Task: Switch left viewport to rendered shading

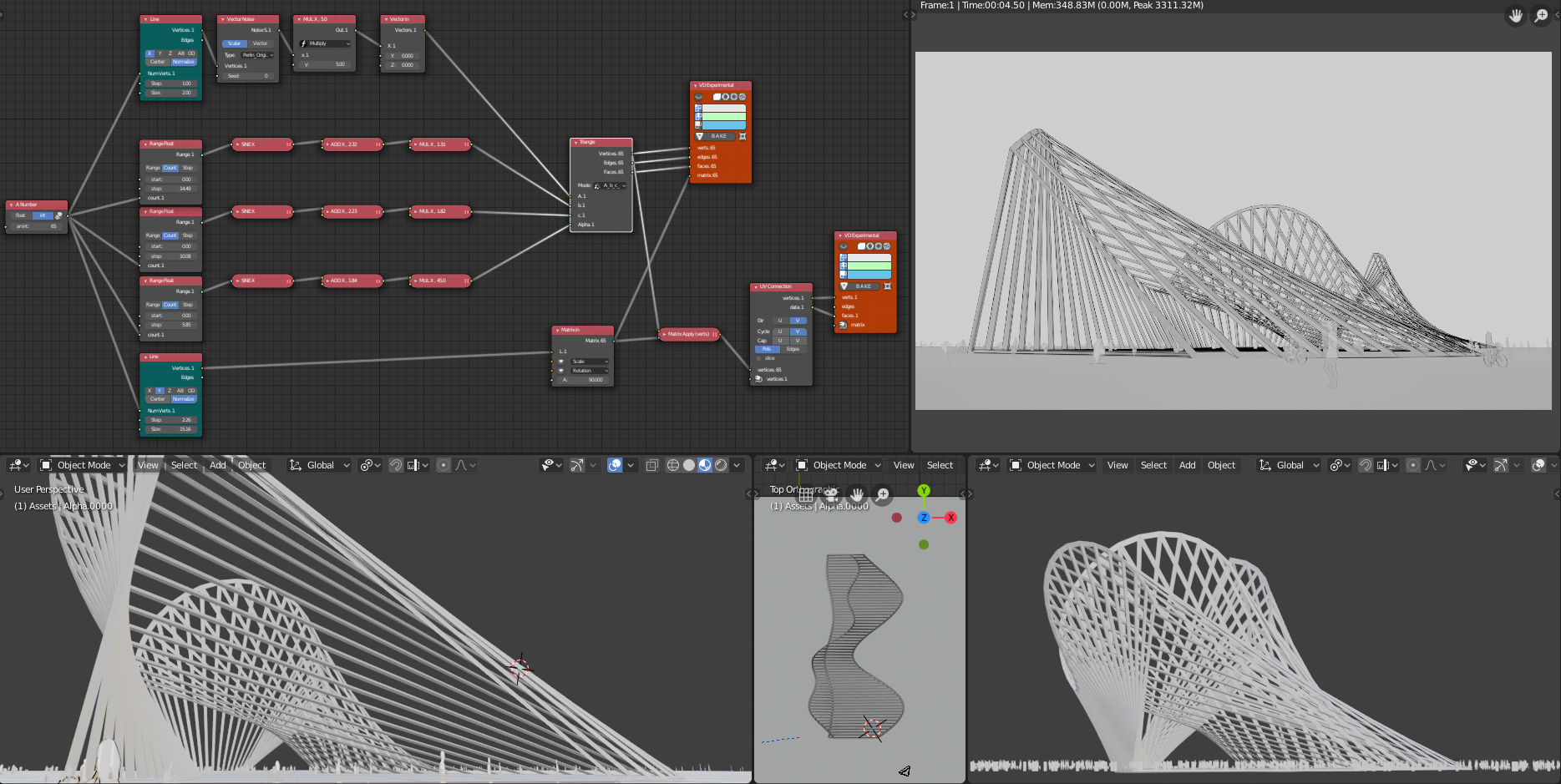Action: 721,465
